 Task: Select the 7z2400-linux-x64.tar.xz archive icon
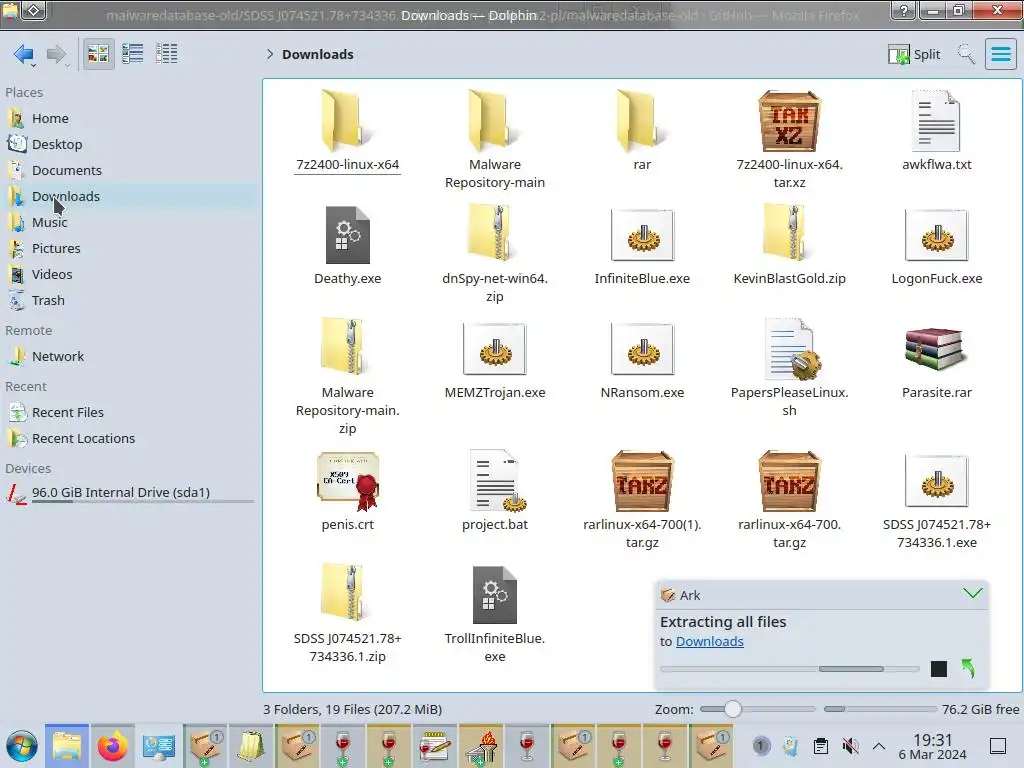pyautogui.click(x=790, y=121)
